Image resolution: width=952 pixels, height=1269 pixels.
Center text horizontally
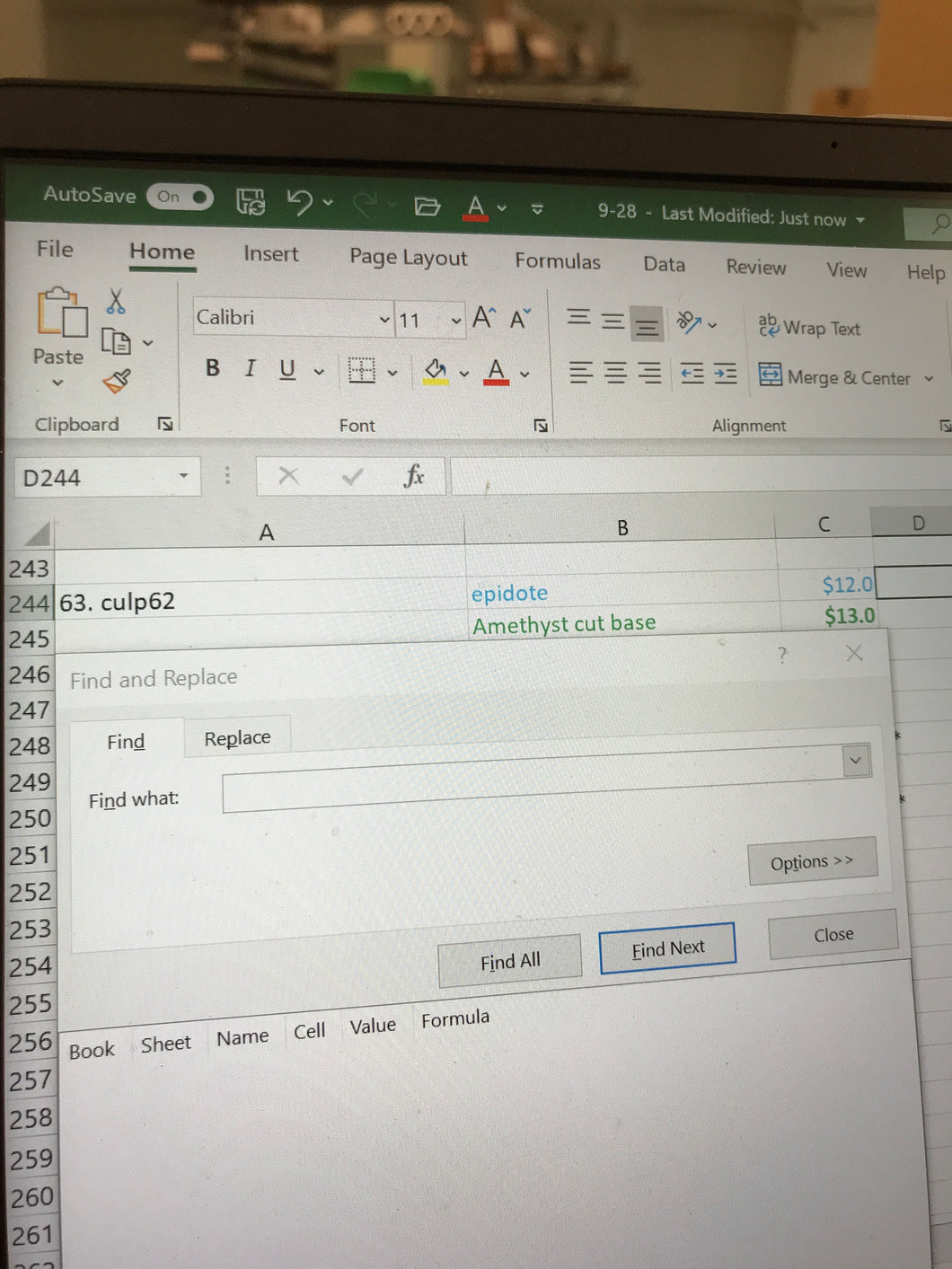pyautogui.click(x=615, y=373)
